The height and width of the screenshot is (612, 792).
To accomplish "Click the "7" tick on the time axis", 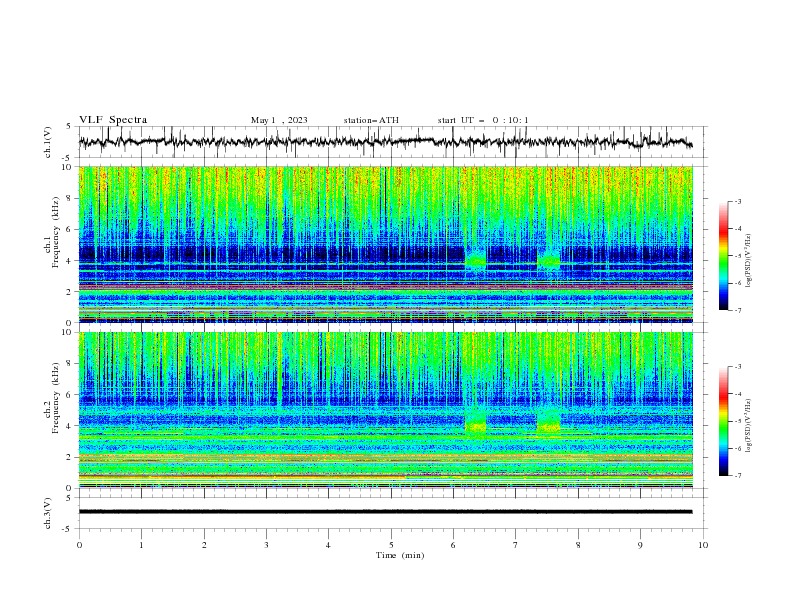I will pos(516,545).
